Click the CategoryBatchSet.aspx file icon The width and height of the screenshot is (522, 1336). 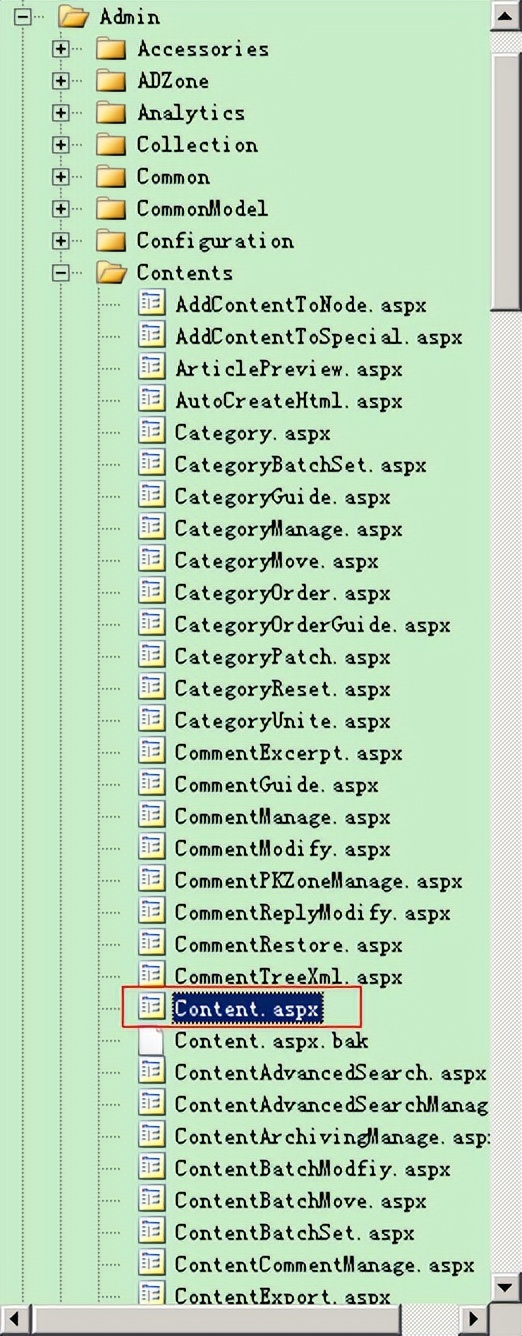(151, 463)
